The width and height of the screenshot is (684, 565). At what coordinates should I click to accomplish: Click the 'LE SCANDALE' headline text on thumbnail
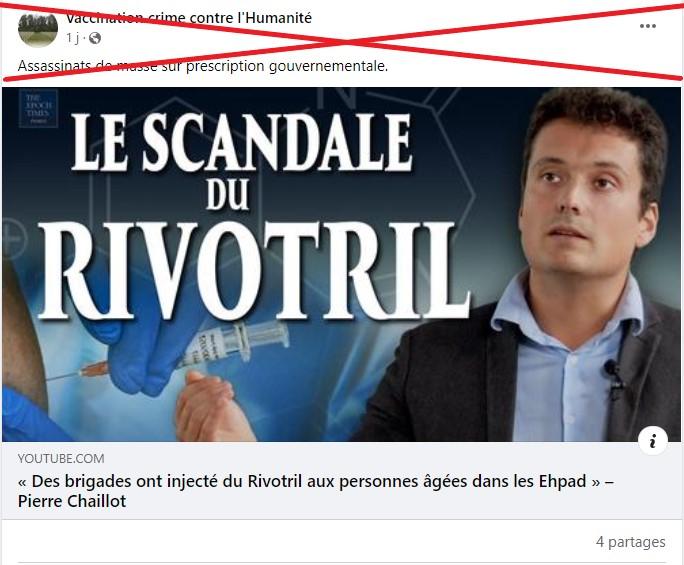click(242, 142)
